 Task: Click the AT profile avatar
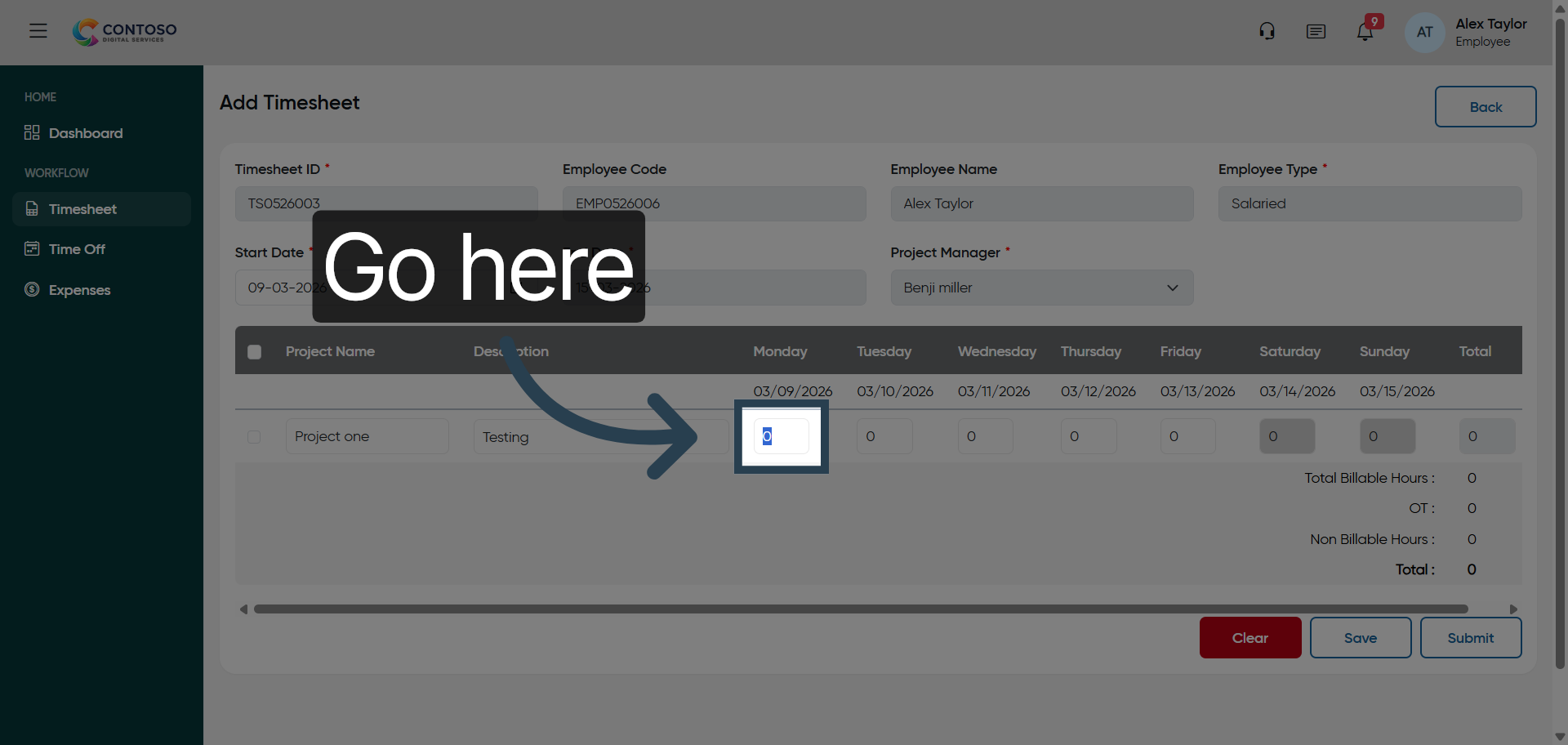click(1423, 32)
